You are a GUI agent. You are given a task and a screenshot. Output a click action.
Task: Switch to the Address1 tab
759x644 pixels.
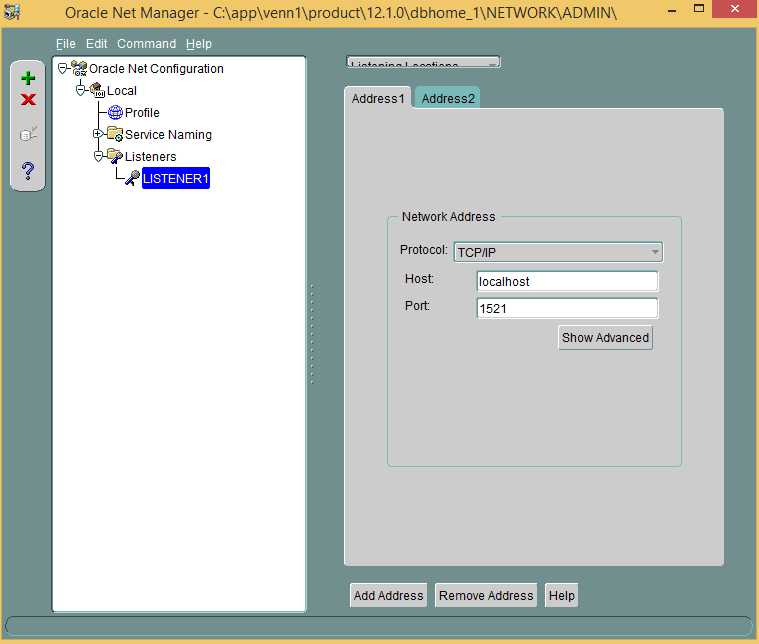coord(378,98)
